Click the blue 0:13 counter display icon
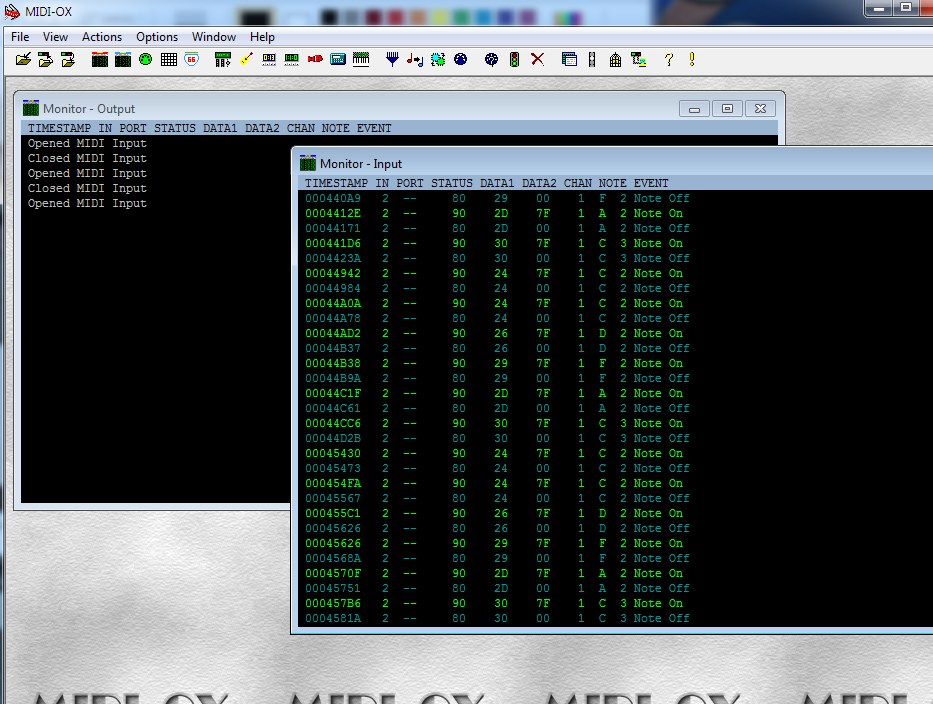This screenshot has height=704, width=933. point(269,60)
